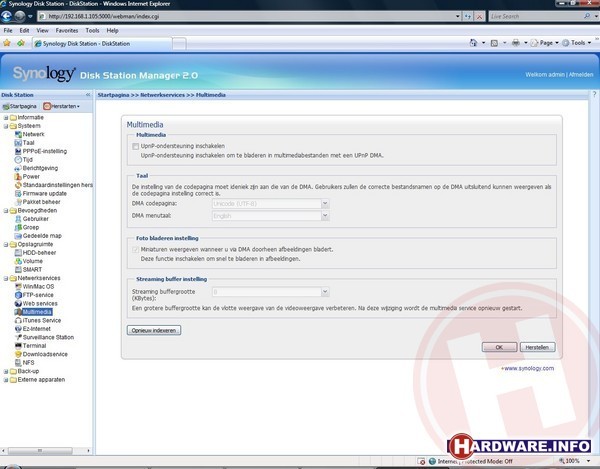Click the Afmelden link
Image resolution: width=600 pixels, height=469 pixels.
pos(581,75)
